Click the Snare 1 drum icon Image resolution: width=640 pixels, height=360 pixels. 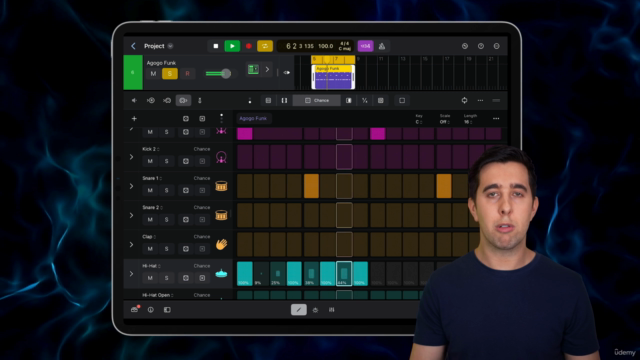pos(221,187)
